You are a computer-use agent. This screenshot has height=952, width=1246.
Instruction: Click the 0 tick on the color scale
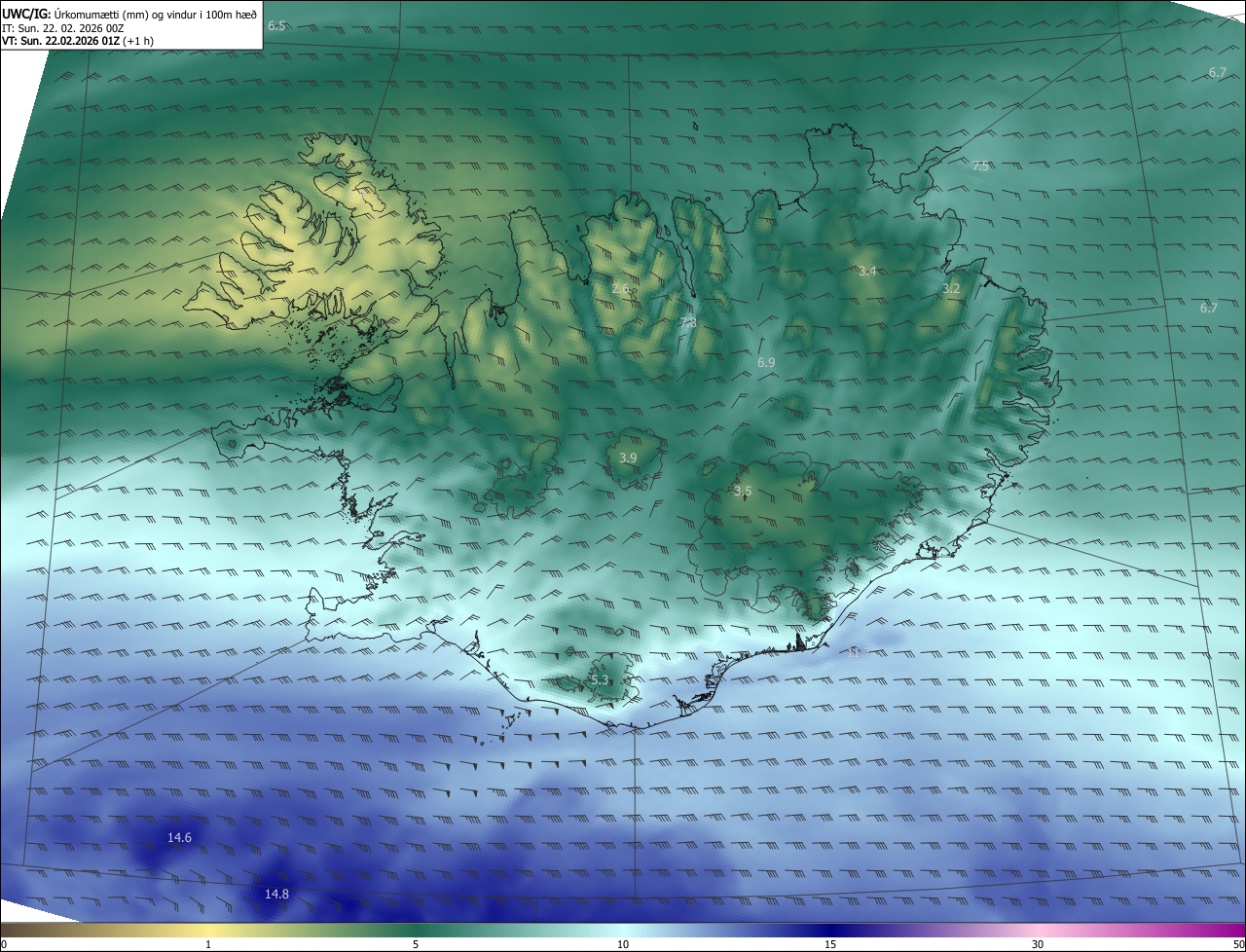pyautogui.click(x=4, y=944)
